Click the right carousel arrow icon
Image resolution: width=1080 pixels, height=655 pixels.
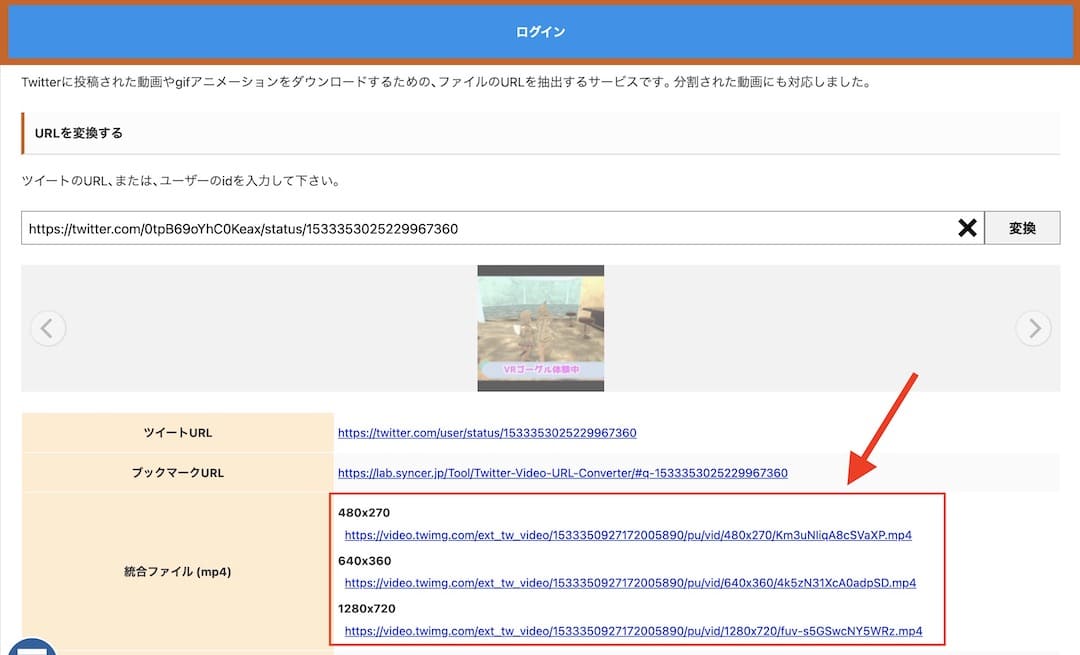pos(1033,328)
